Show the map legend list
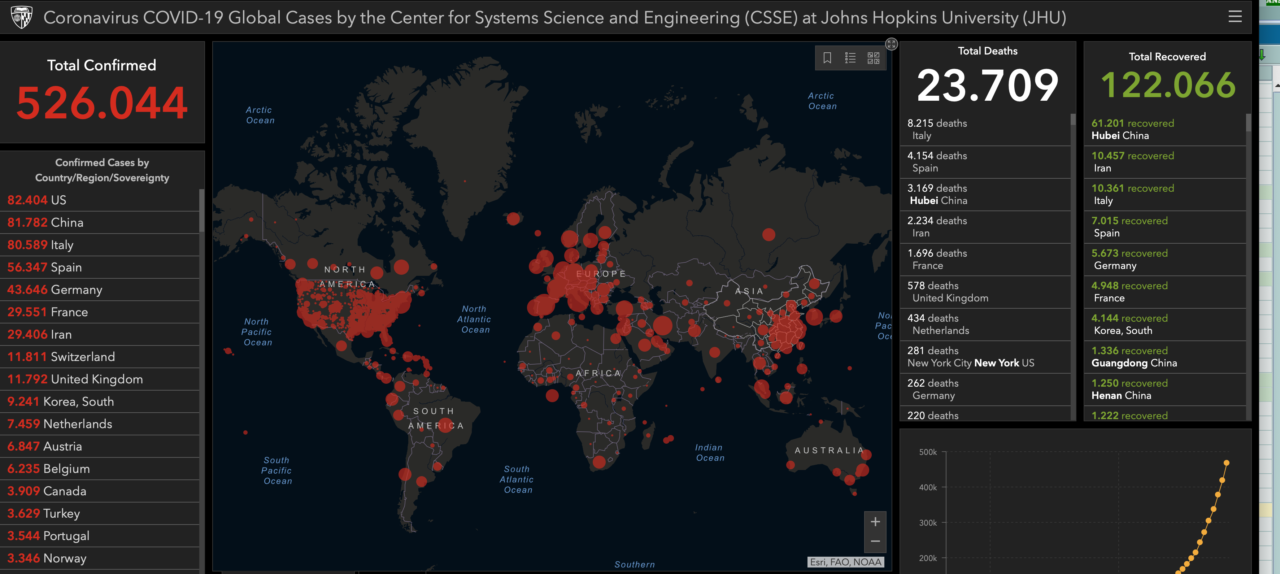The image size is (1280, 574). [850, 58]
